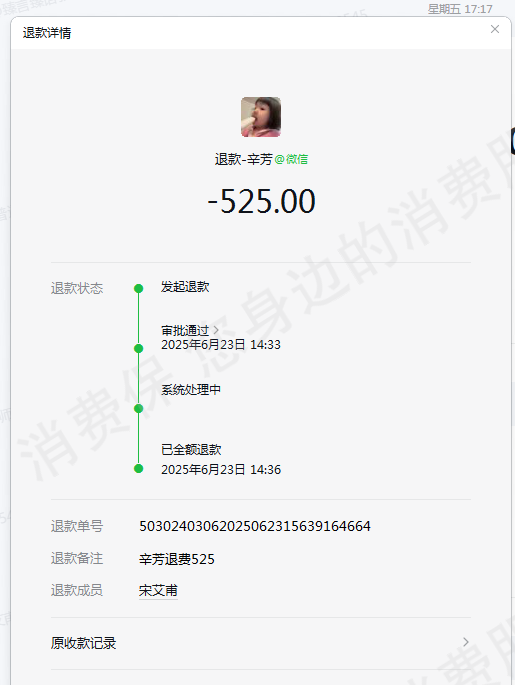The image size is (515, 685).
Task: Select the 系统处理中 timeline dot
Action: (138, 408)
